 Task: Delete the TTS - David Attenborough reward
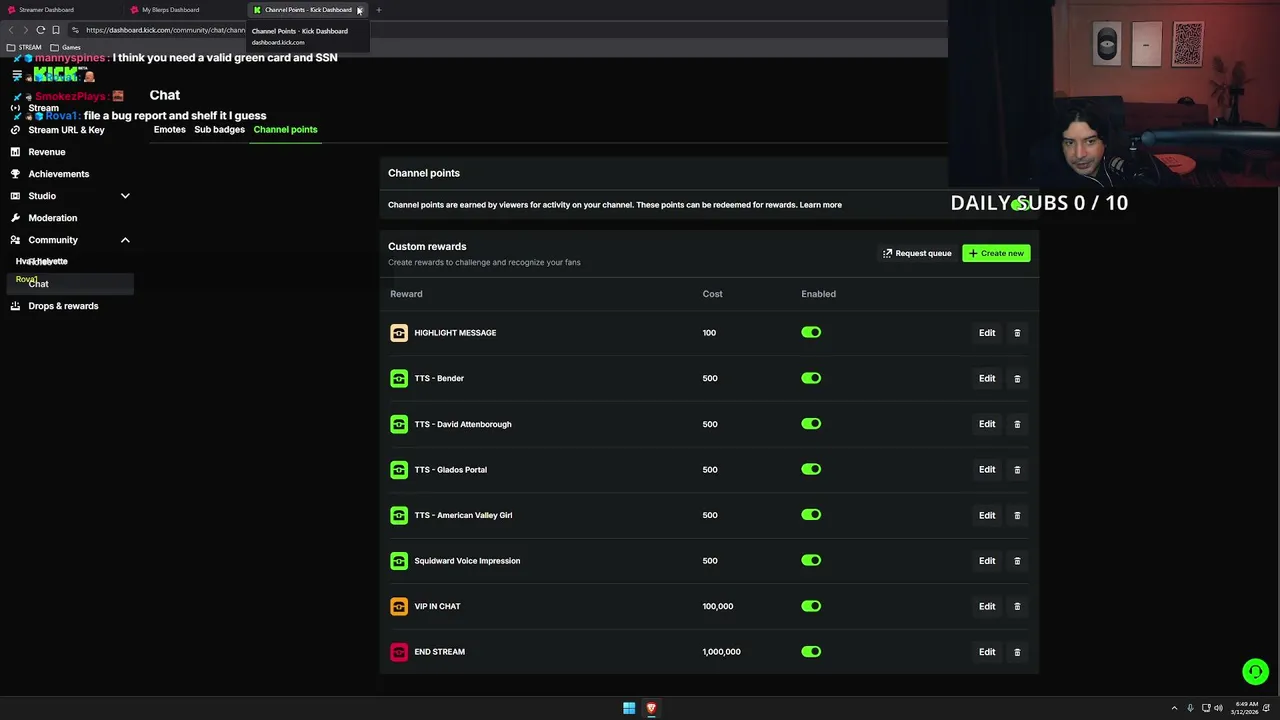tap(1017, 424)
